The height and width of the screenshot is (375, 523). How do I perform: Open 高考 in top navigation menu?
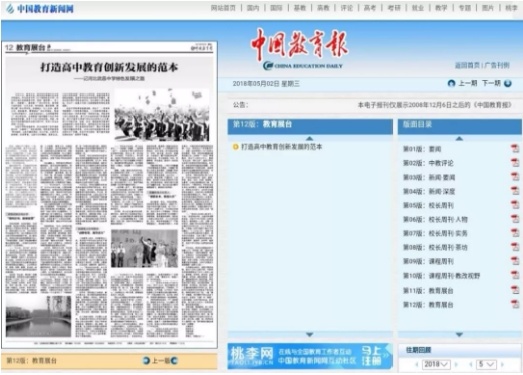tap(370, 8)
